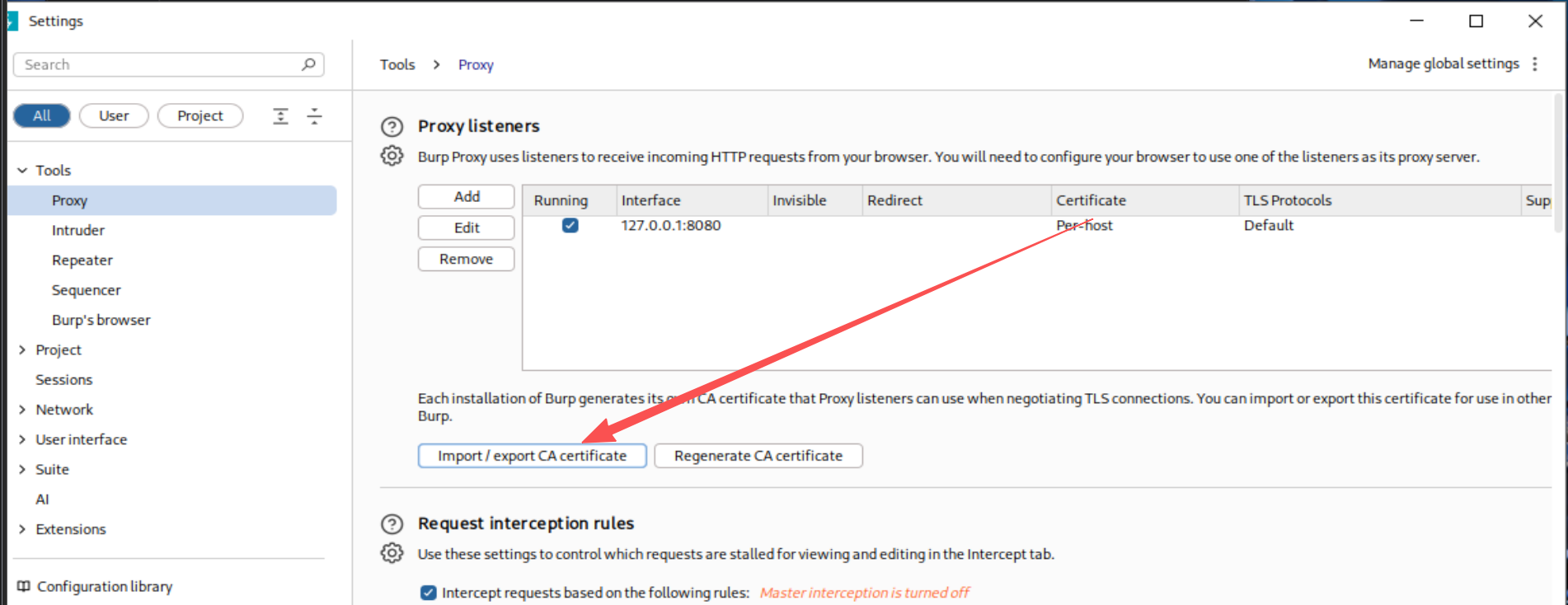
Task: Show All settings filter
Action: (x=42, y=116)
